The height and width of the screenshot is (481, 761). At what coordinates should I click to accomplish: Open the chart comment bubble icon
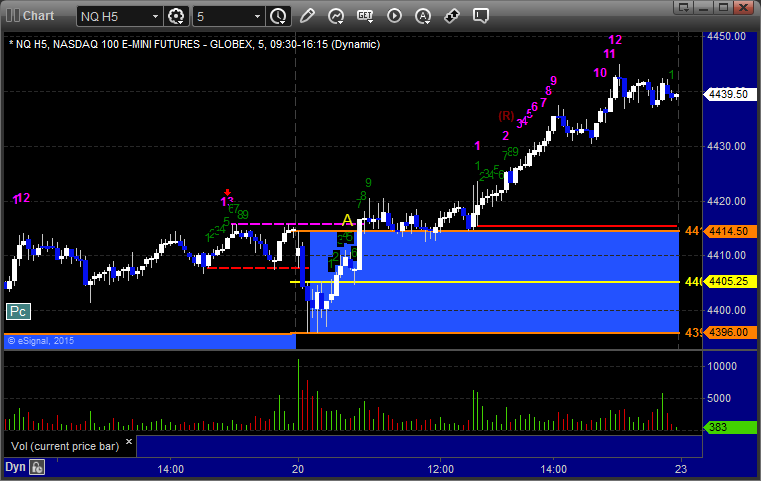pyautogui.click(x=480, y=16)
